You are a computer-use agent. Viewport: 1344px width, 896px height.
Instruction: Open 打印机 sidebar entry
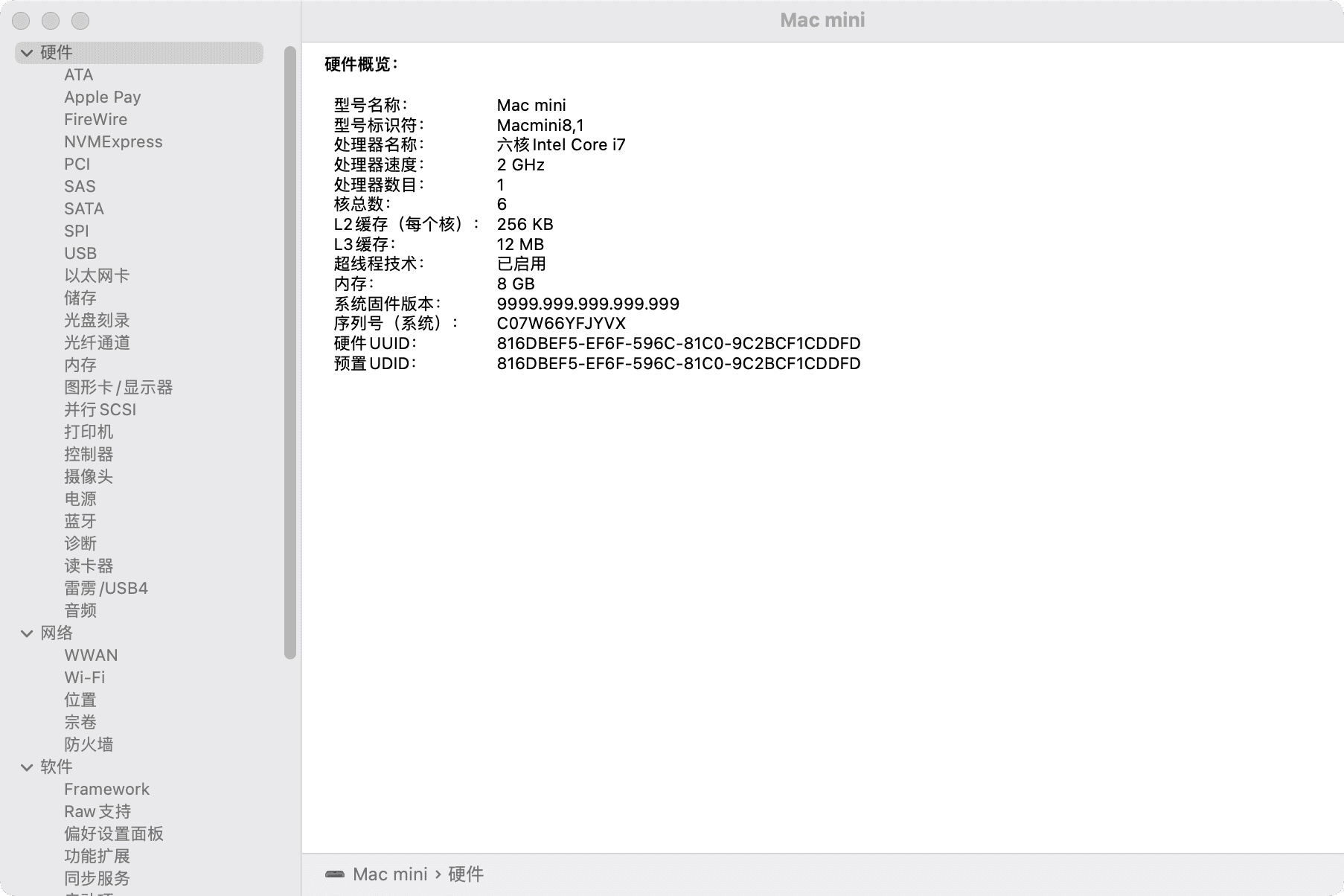tap(89, 432)
